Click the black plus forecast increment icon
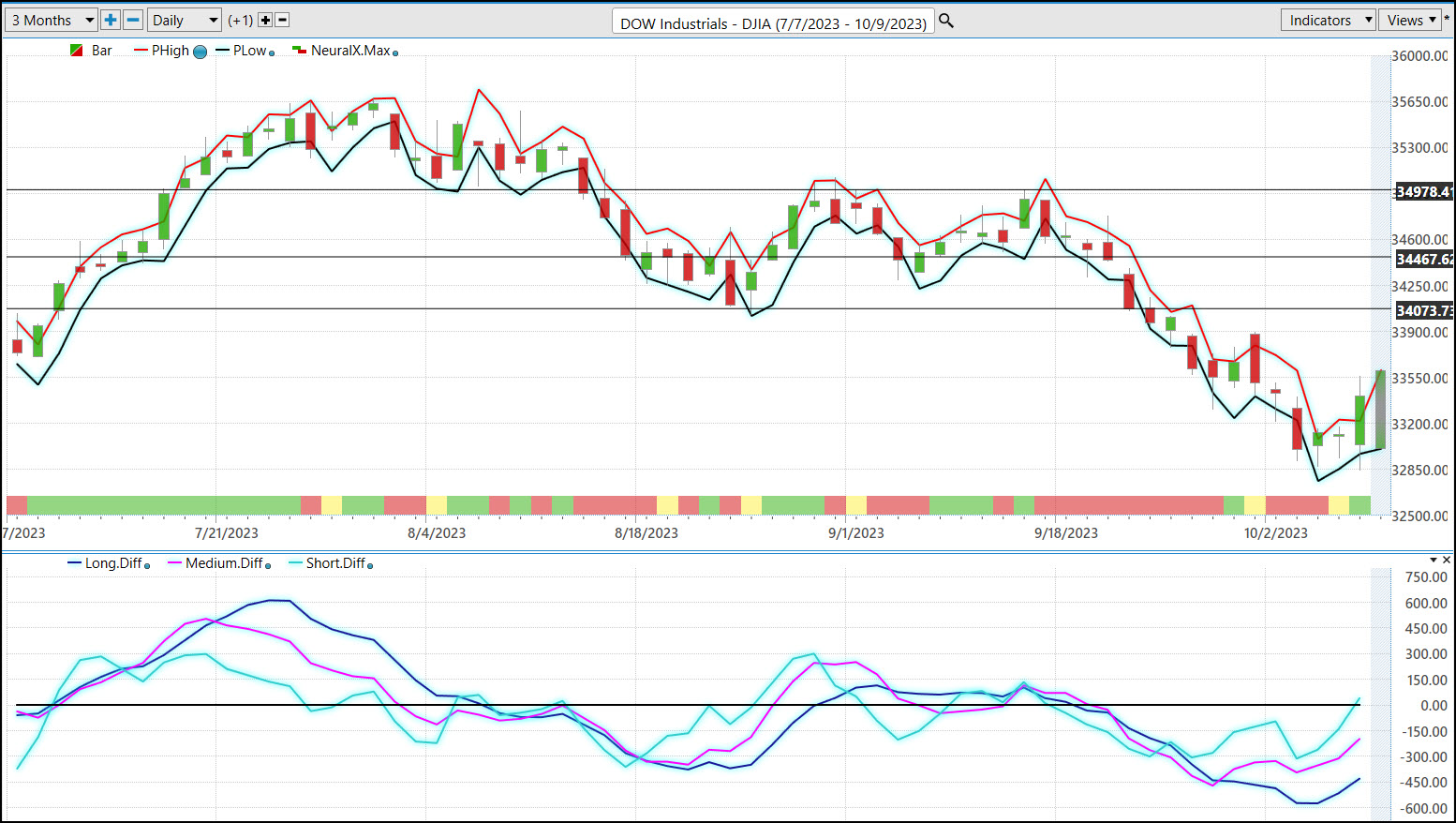Image resolution: width=1456 pixels, height=823 pixels. [265, 20]
